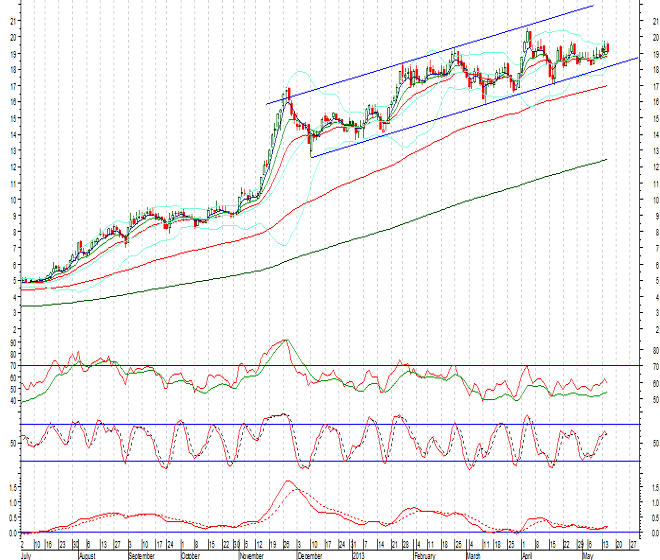Click the dark green long-term moving average
The width and height of the screenshot is (660, 560).
pyautogui.click(x=400, y=220)
